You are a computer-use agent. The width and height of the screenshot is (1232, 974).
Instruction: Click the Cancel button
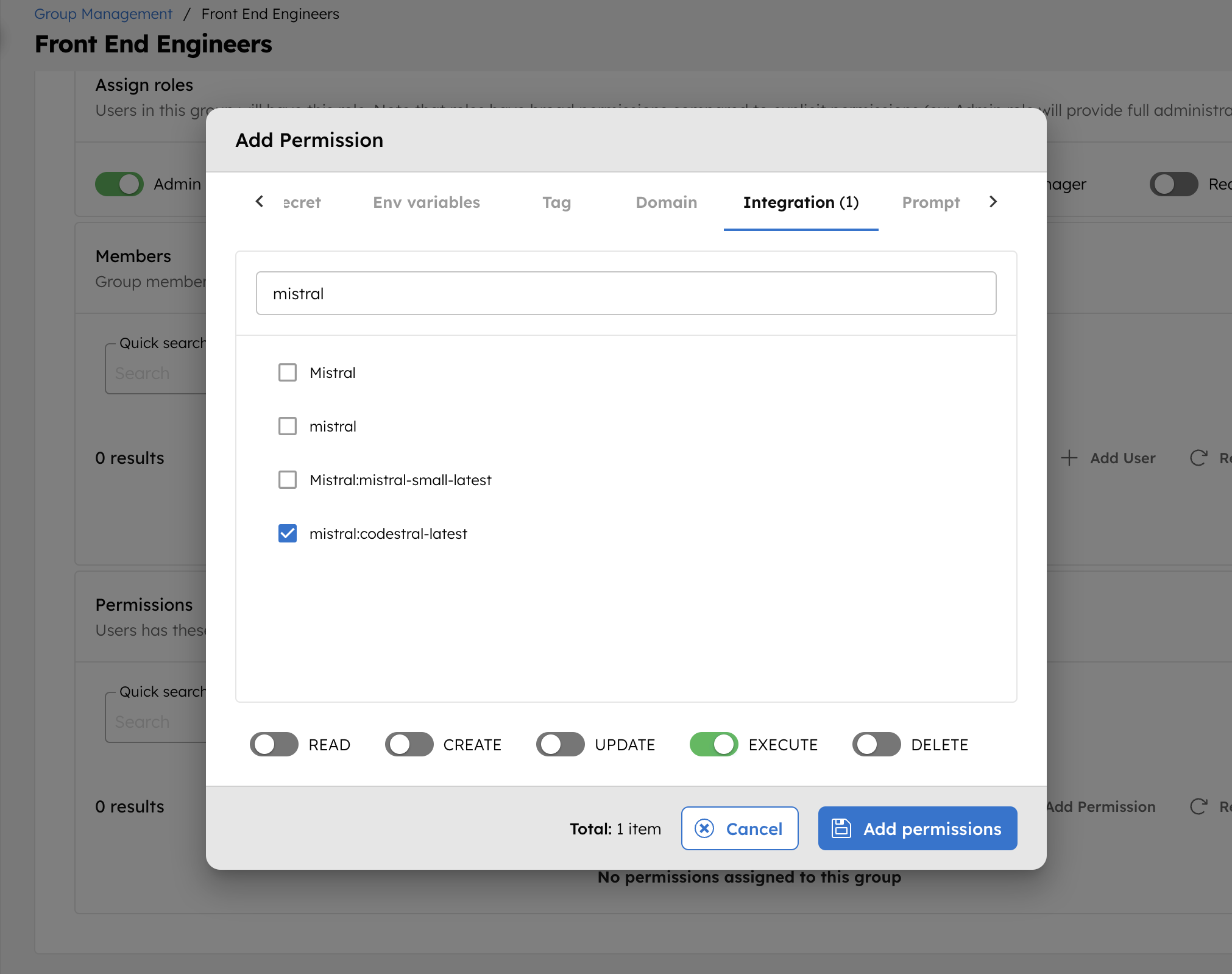tap(740, 828)
